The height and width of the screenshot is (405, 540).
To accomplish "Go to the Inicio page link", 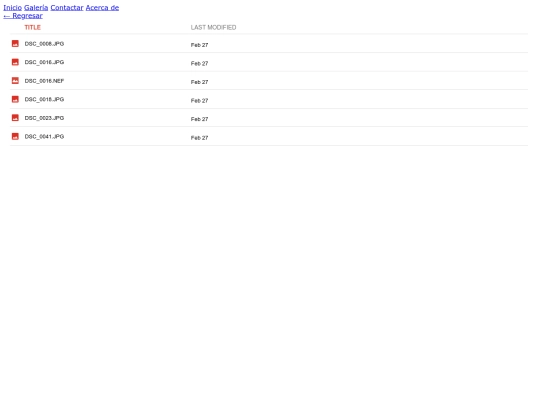I will point(12,8).
